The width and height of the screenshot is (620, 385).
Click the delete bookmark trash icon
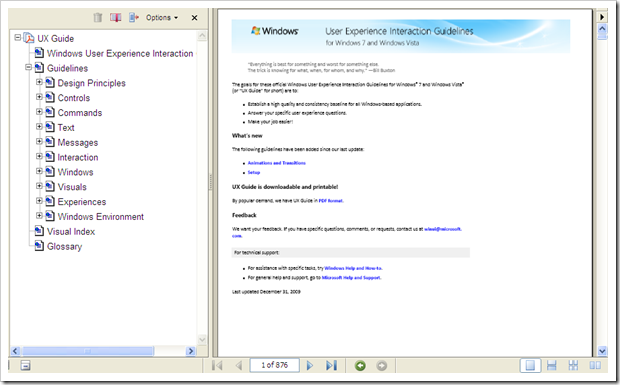tap(98, 17)
